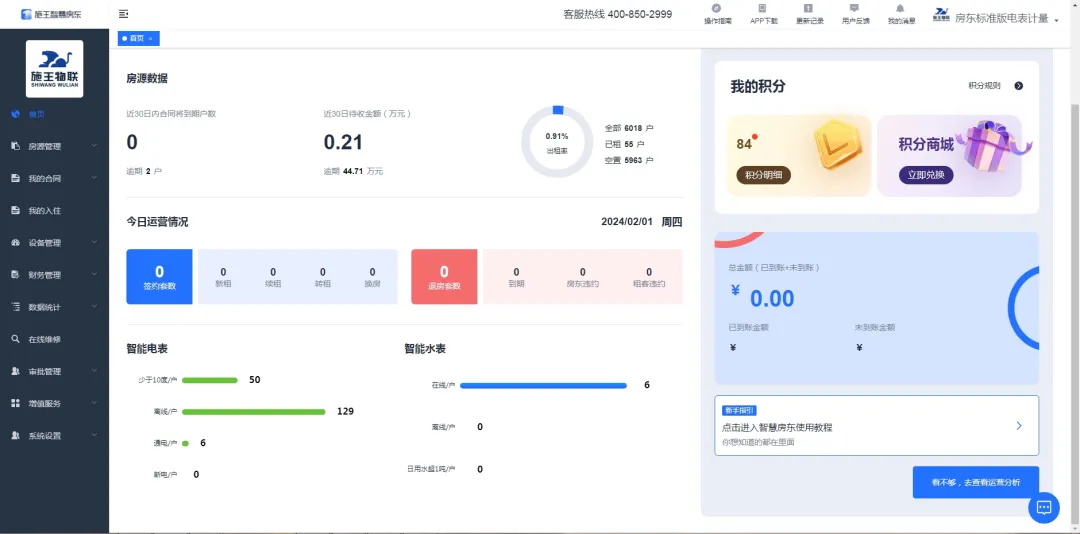Expand the 财务管理 chevron
1080x534 pixels.
94,275
